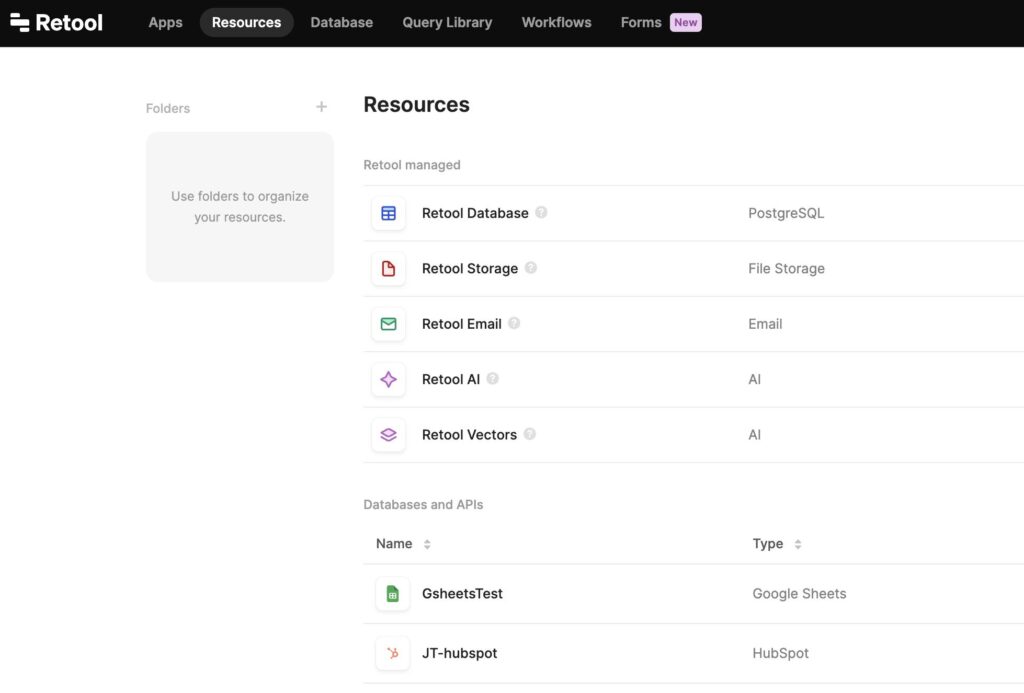Open the GsheetsTest resource
The width and height of the screenshot is (1024, 693).
[x=462, y=593]
